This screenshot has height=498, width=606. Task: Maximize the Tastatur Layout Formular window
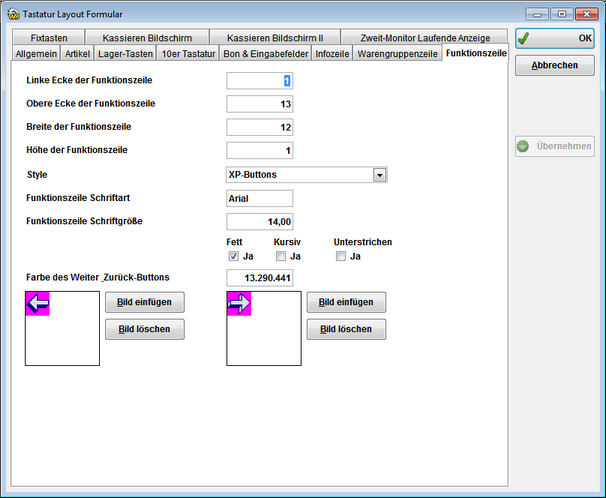tap(562, 14)
